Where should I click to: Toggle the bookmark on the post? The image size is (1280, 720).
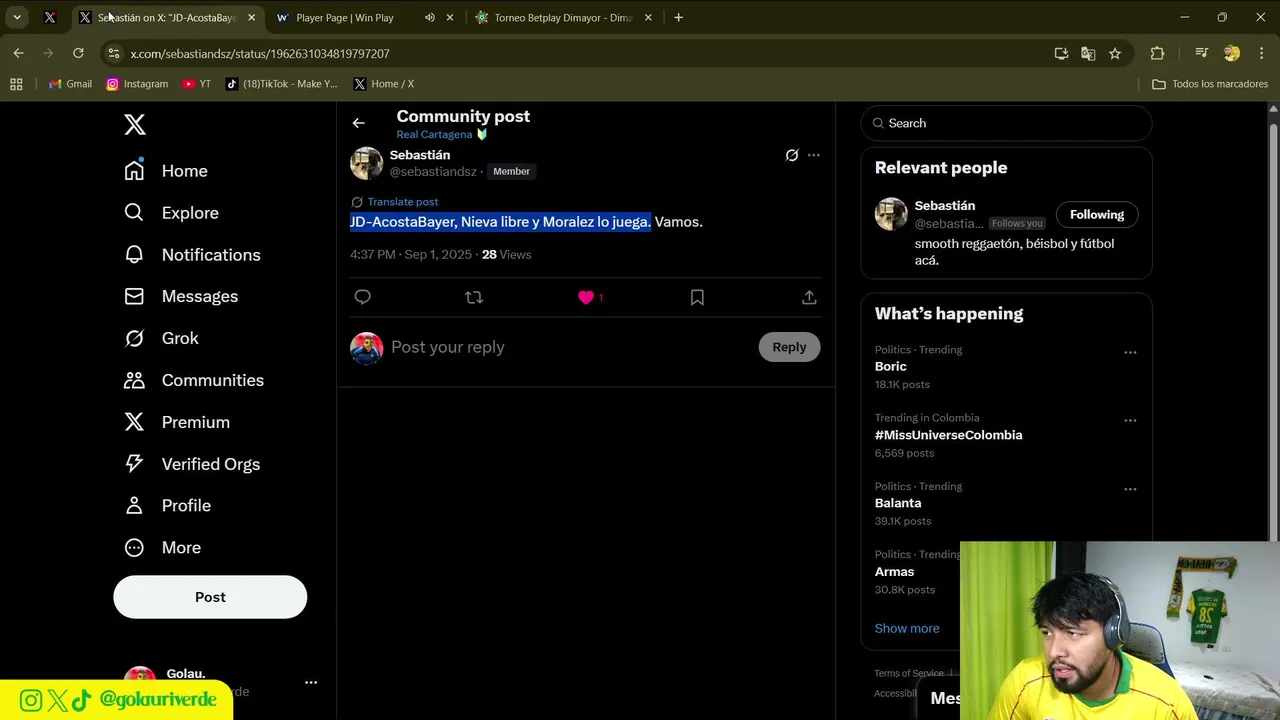click(x=697, y=297)
